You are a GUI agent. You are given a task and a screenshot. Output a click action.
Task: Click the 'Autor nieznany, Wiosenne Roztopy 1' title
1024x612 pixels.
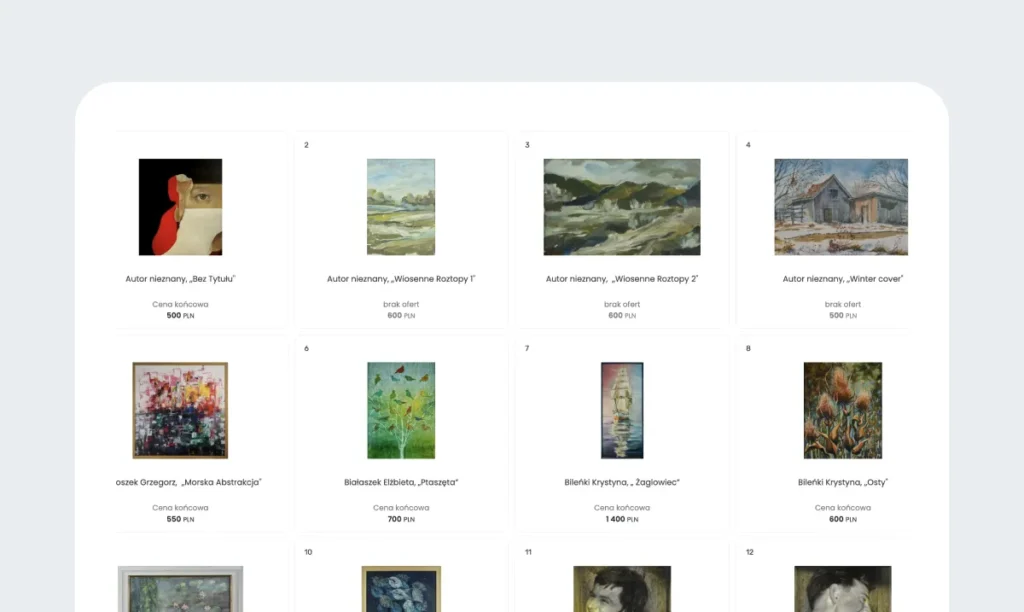point(401,279)
